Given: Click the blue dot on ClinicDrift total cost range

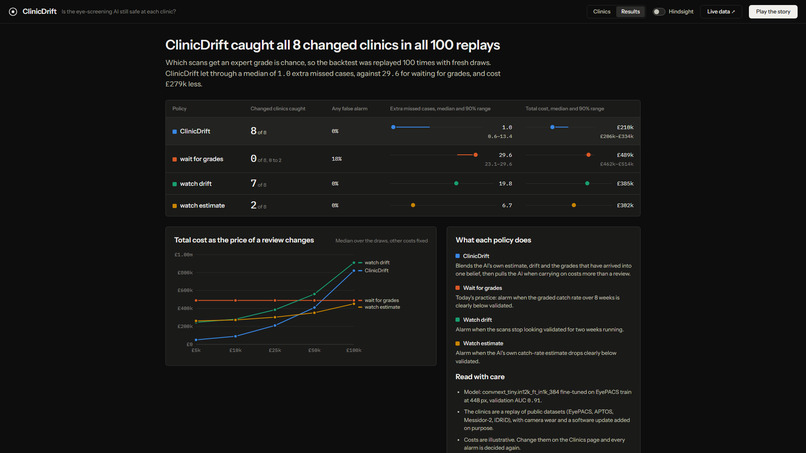Looking at the screenshot, I should 552,127.
